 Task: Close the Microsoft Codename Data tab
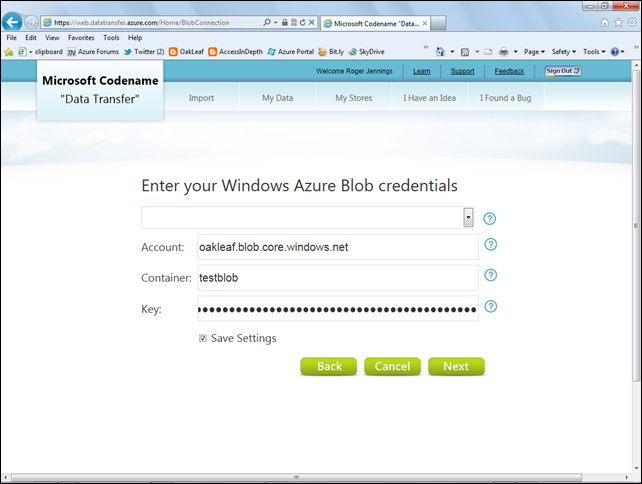[425, 23]
